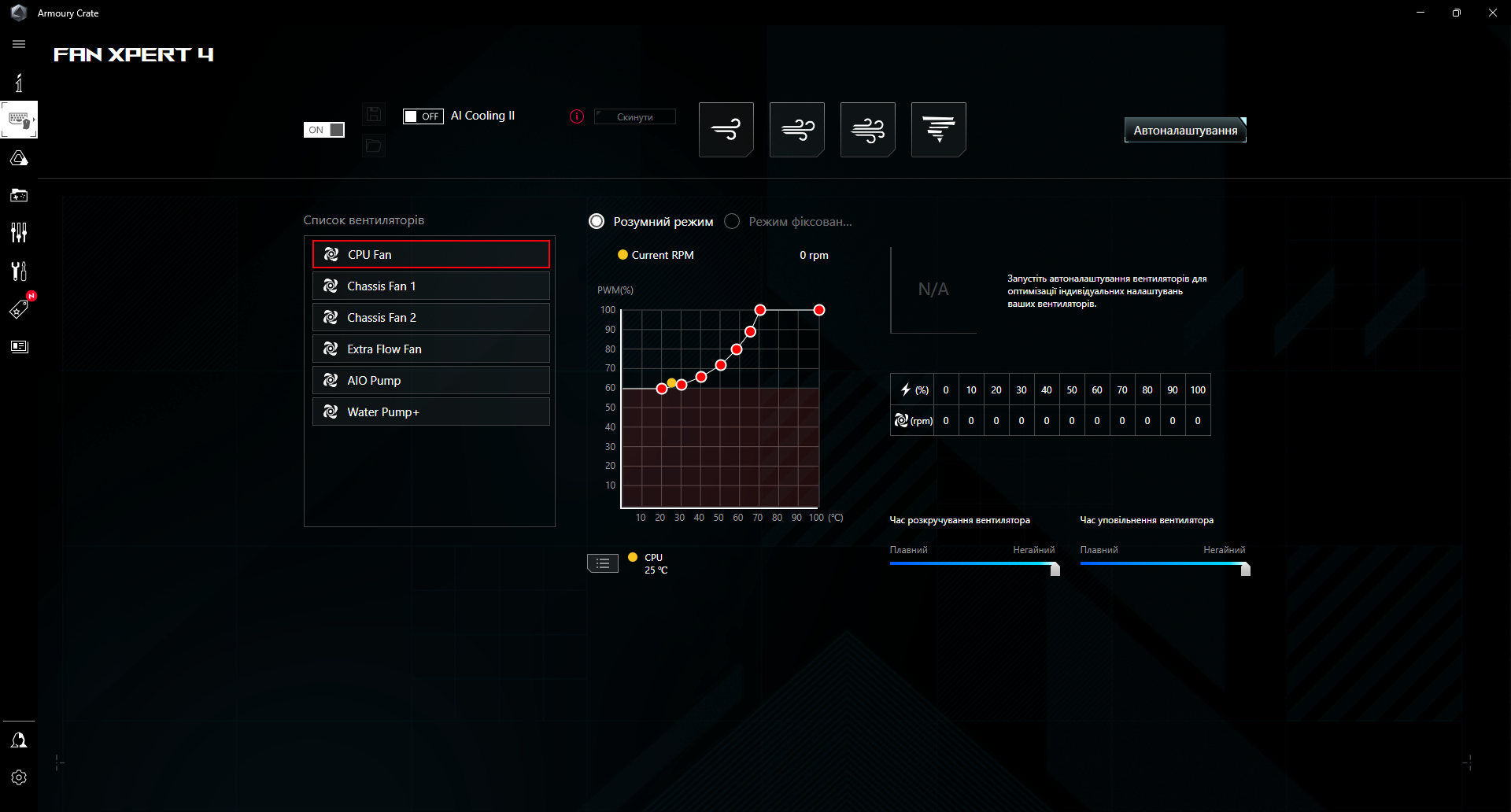Click the temperature source list icon below the graph
The image size is (1511, 812).
pyautogui.click(x=602, y=563)
